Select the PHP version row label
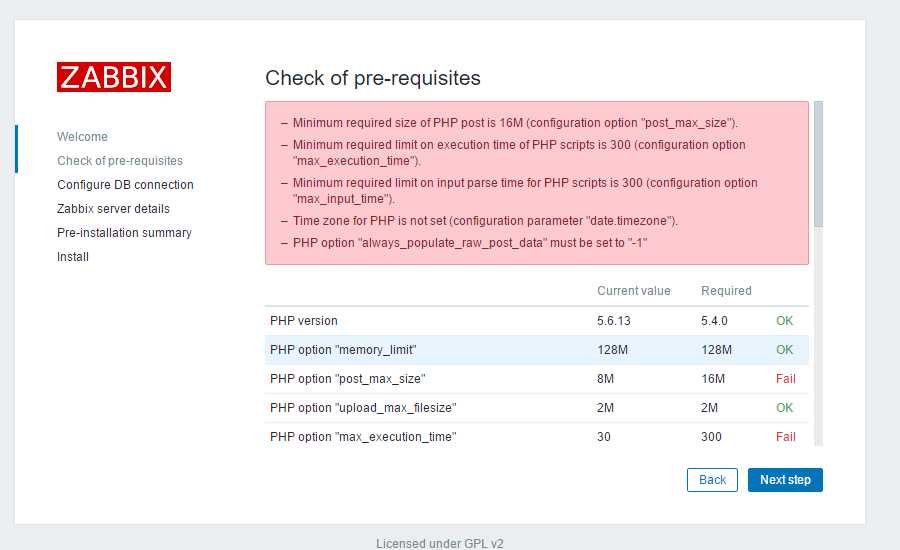The image size is (900, 550). [304, 321]
